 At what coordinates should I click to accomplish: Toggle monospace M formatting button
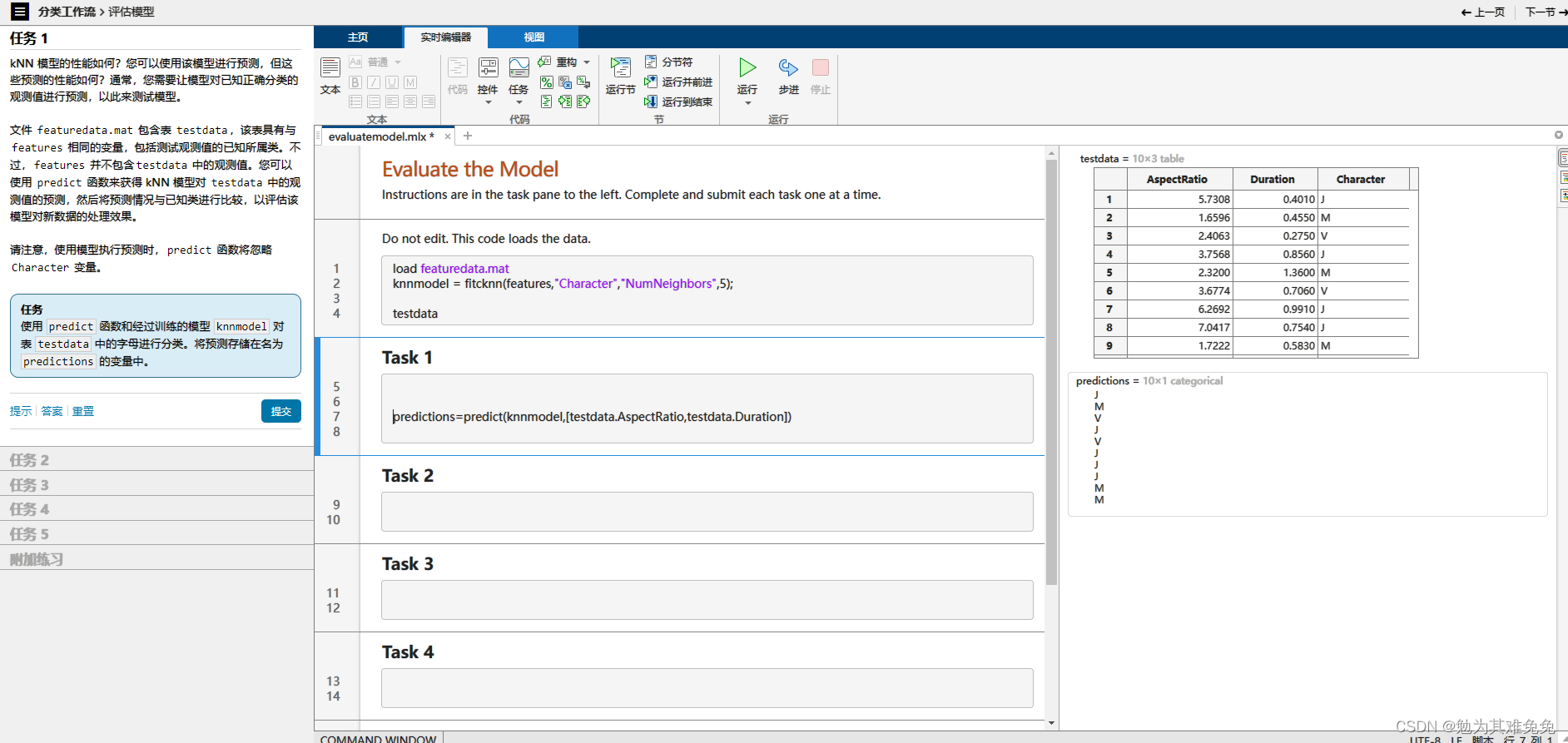[x=410, y=82]
